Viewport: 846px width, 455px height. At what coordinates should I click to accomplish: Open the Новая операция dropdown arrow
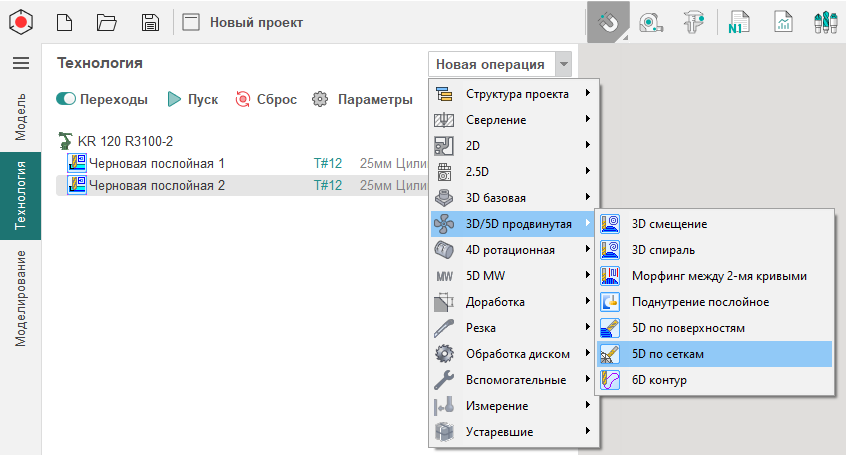pos(564,64)
